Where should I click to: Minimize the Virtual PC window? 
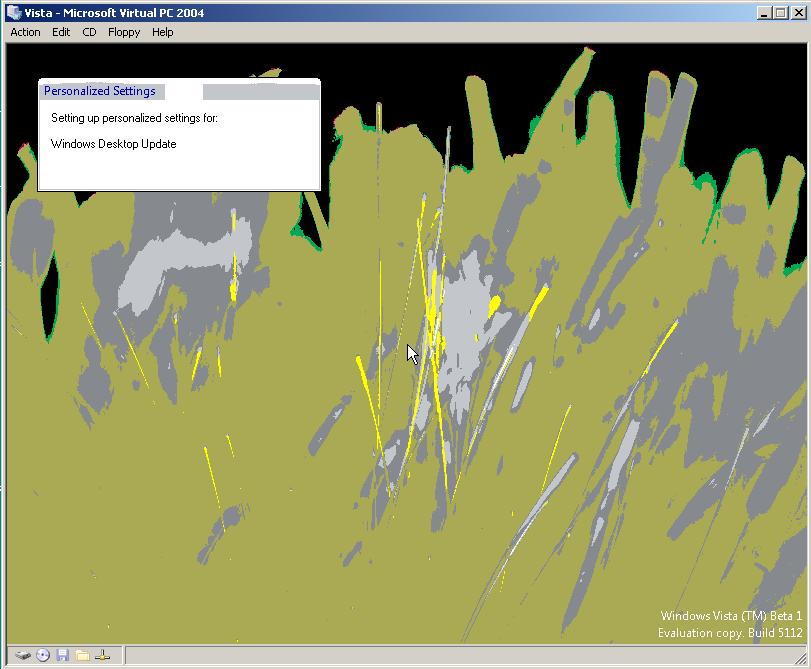[x=764, y=13]
